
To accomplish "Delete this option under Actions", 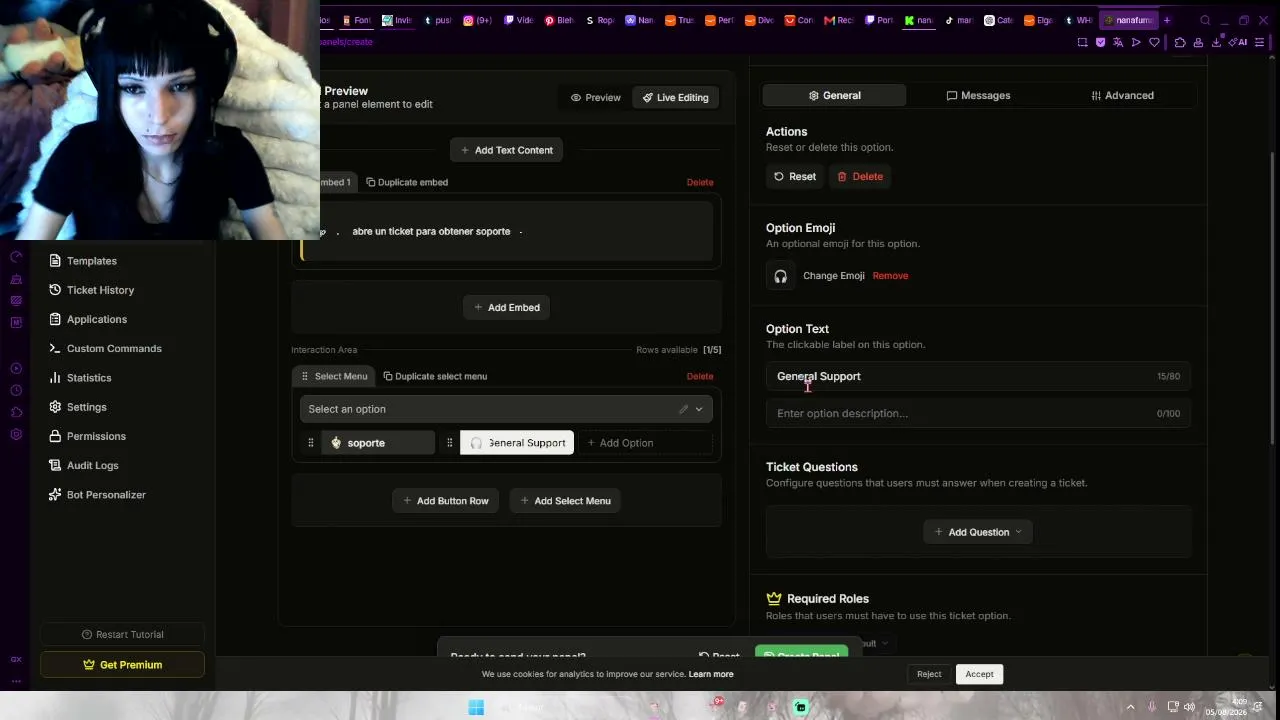I will pos(860,176).
